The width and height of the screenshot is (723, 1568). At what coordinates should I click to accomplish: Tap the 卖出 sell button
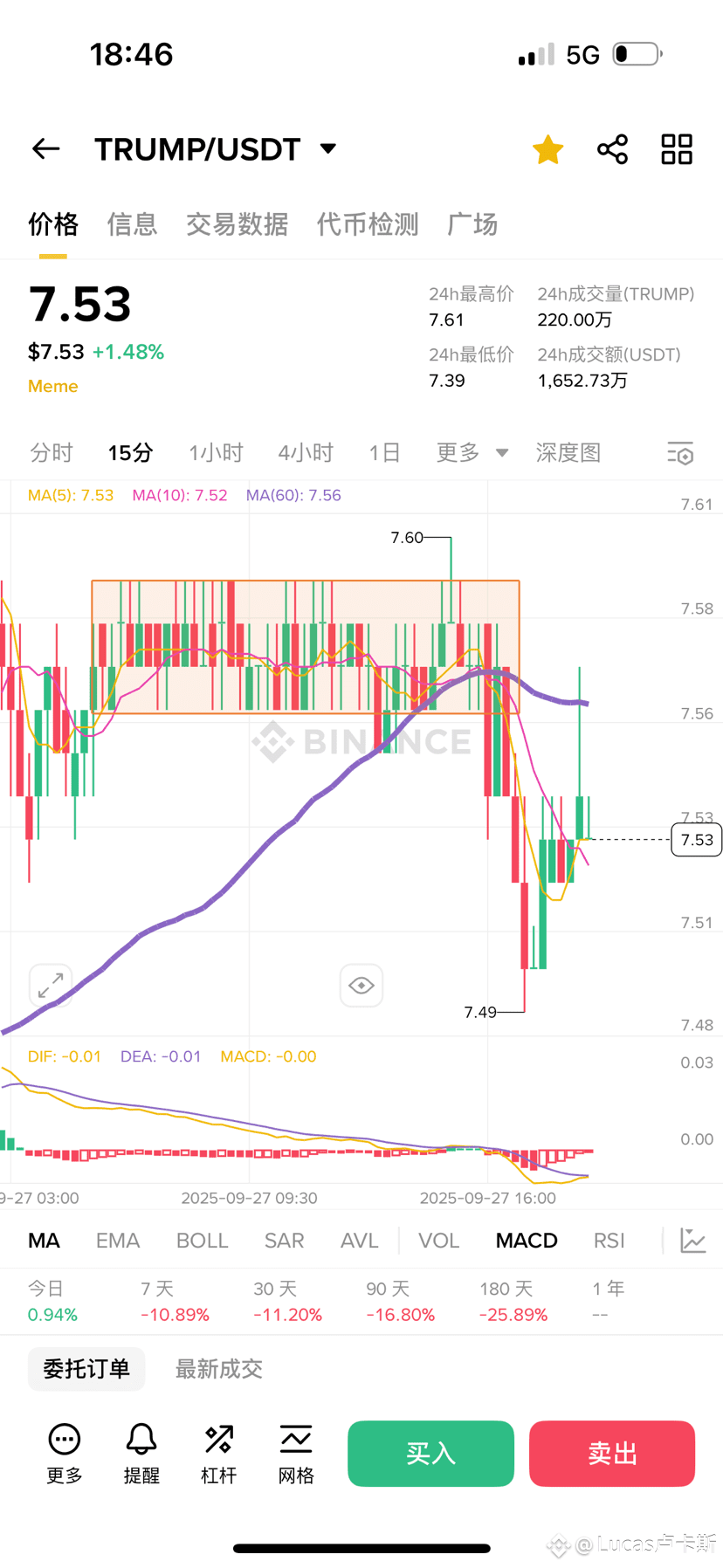tap(612, 1454)
